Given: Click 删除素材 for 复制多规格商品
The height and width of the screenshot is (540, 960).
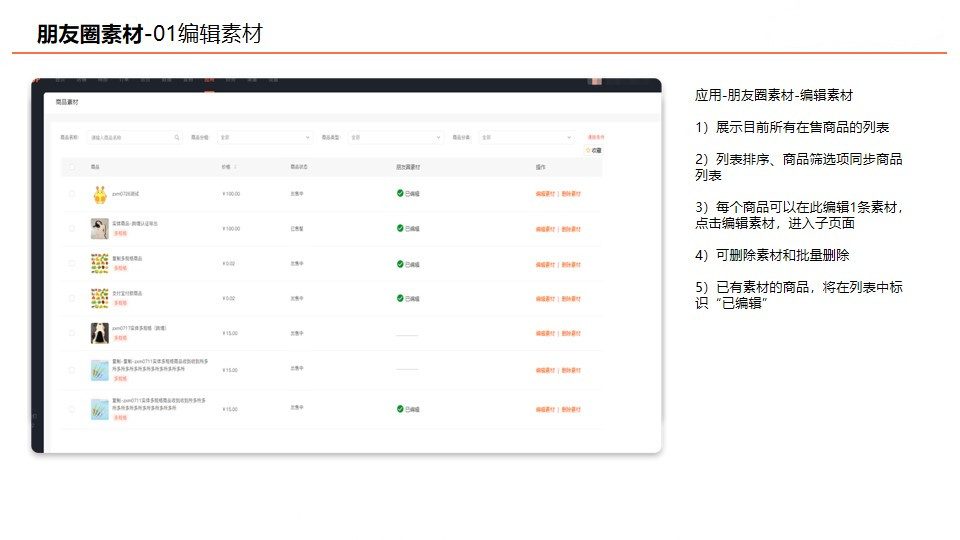Looking at the screenshot, I should tap(571, 264).
